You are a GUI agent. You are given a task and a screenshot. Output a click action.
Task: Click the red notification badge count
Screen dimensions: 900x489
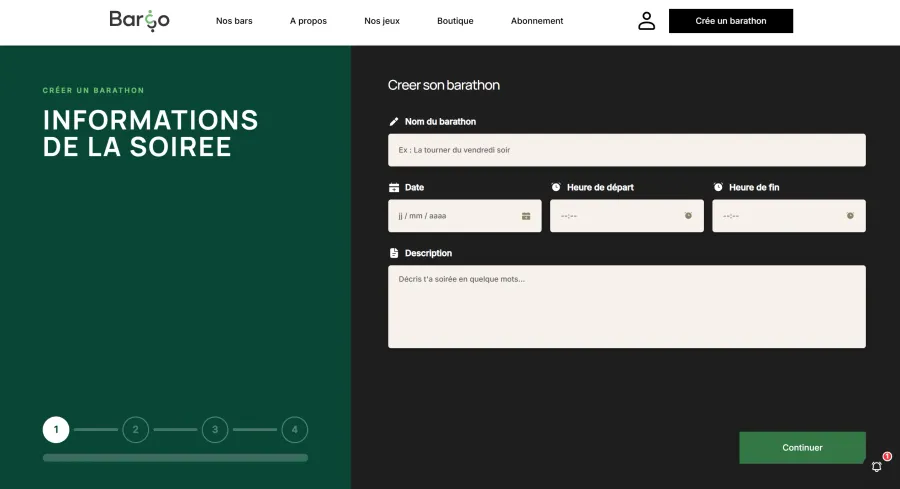[x=887, y=456]
